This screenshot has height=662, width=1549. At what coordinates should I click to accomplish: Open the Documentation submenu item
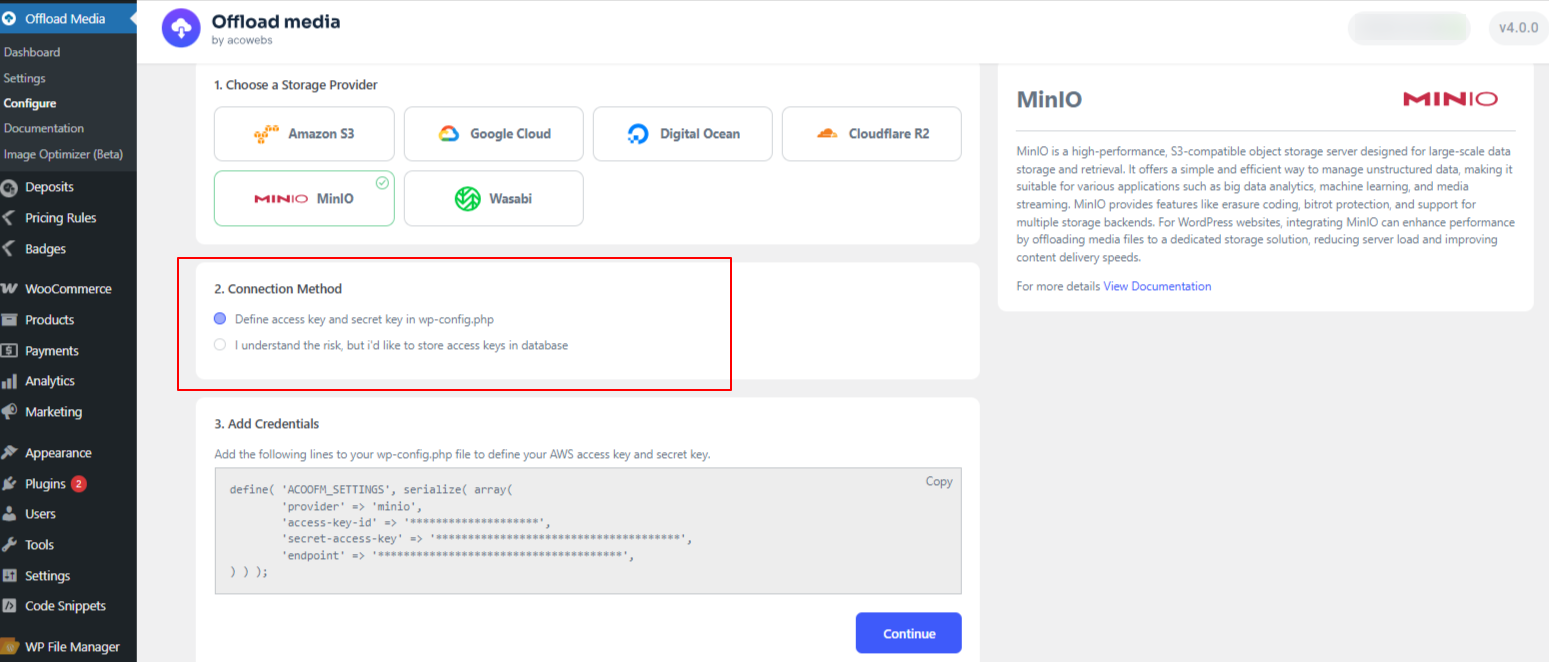(44, 128)
